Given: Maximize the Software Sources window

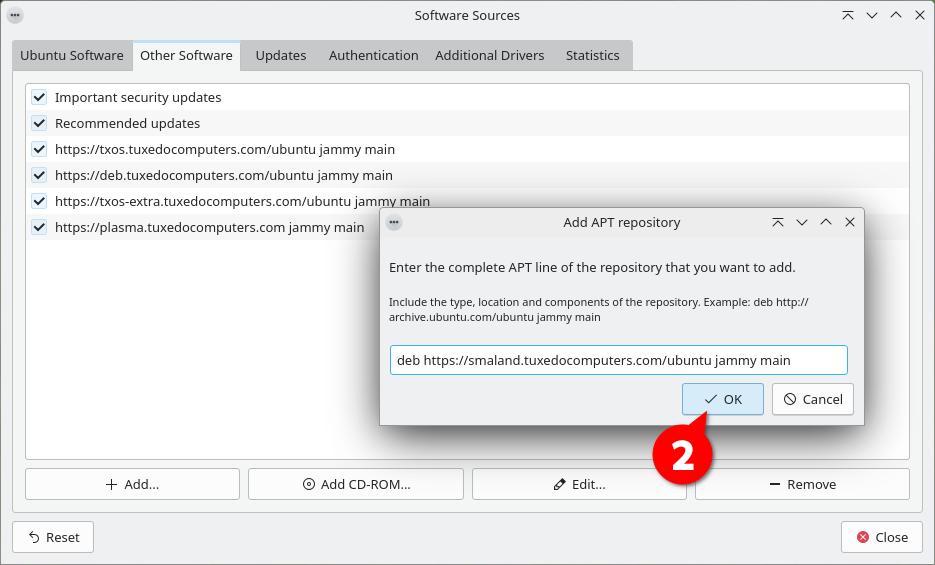Looking at the screenshot, I should pyautogui.click(x=896, y=15).
